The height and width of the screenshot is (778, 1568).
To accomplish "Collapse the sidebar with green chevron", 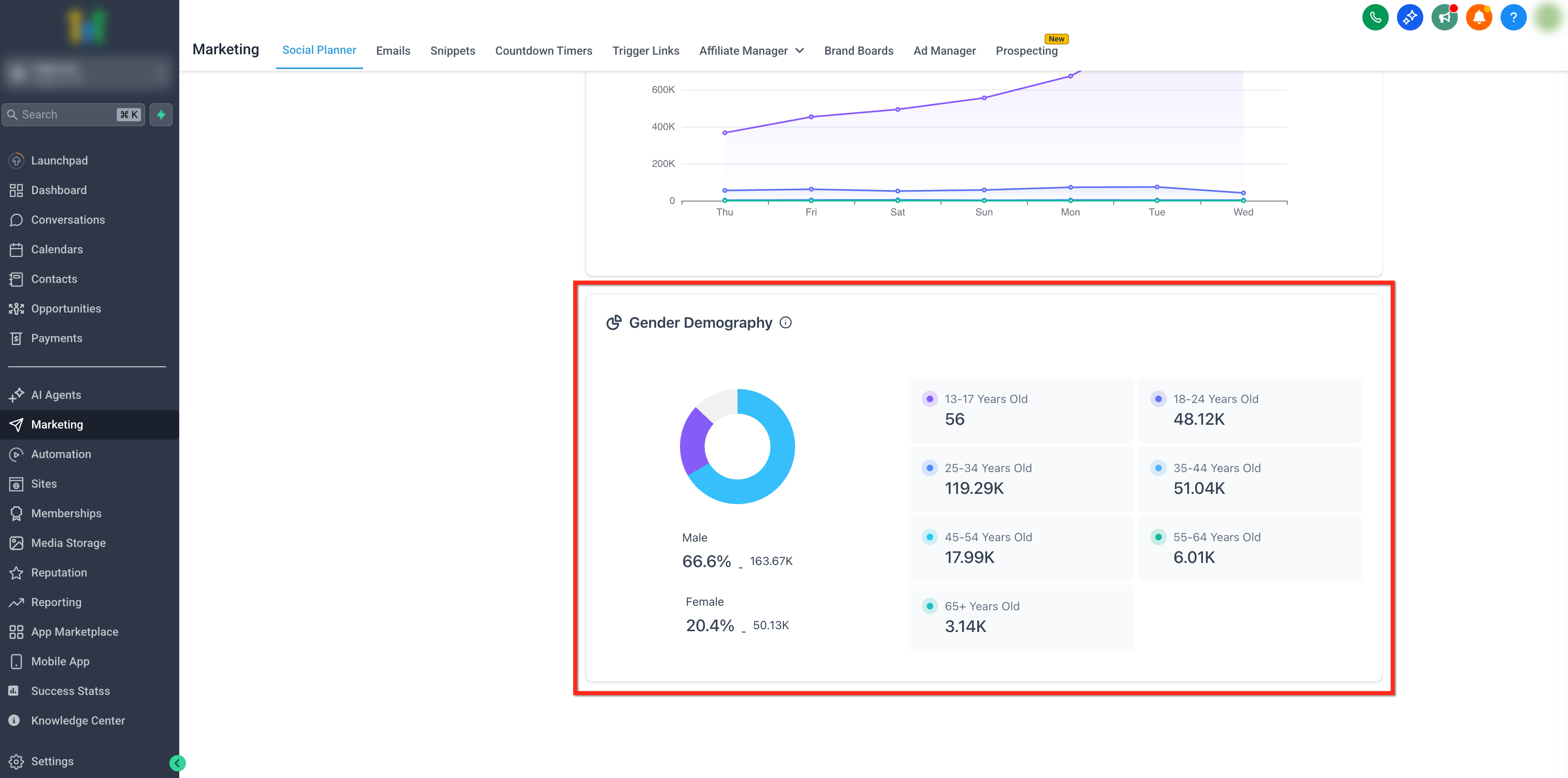I will (177, 763).
